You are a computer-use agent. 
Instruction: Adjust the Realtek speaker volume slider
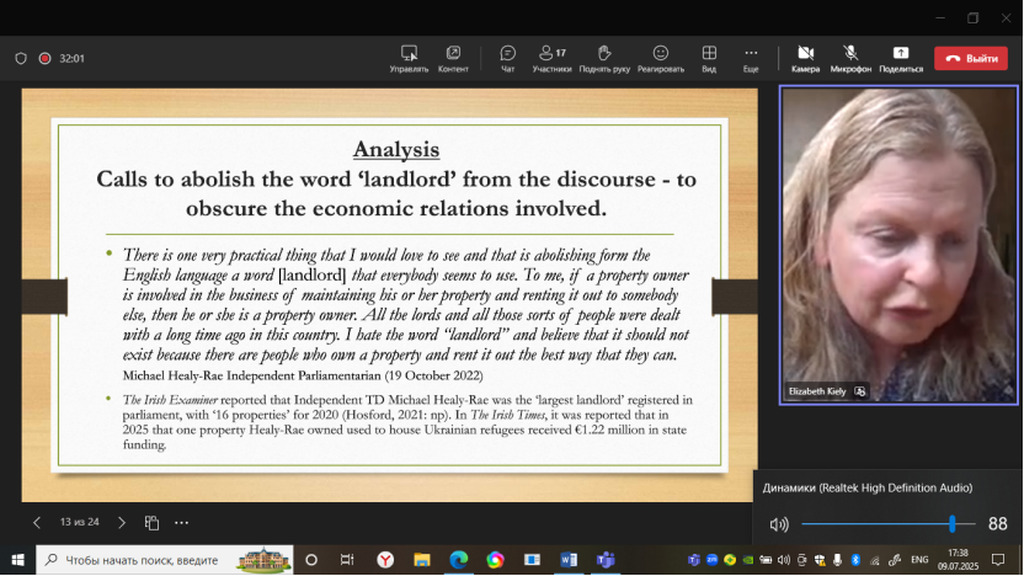[952, 524]
